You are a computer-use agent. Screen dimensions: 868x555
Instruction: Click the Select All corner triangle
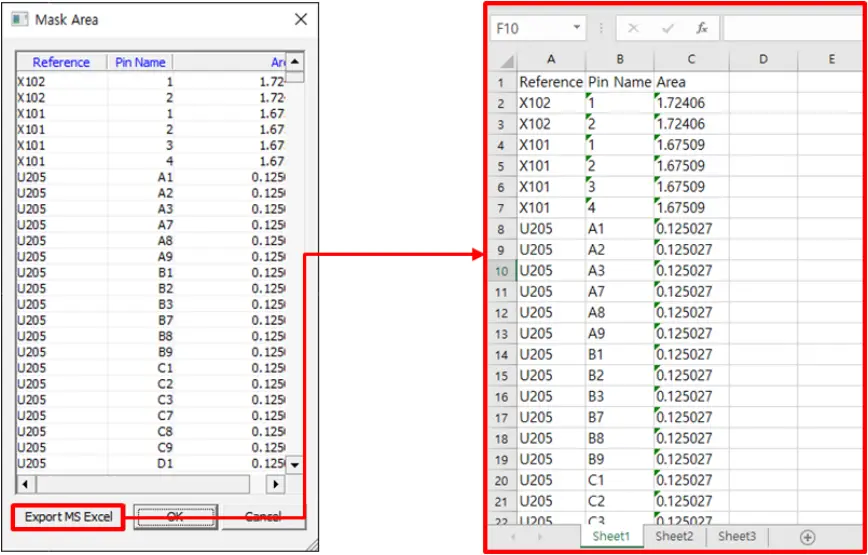[504, 60]
